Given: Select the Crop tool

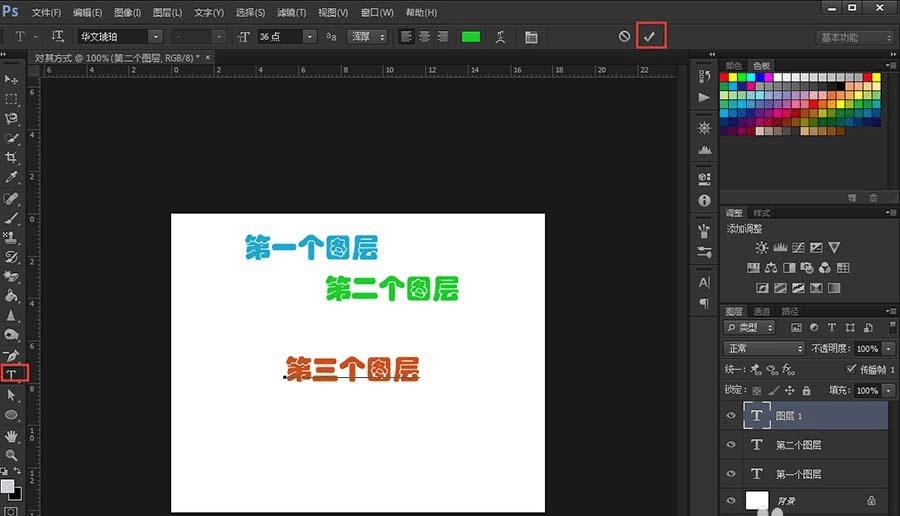Looking at the screenshot, I should coord(12,158).
